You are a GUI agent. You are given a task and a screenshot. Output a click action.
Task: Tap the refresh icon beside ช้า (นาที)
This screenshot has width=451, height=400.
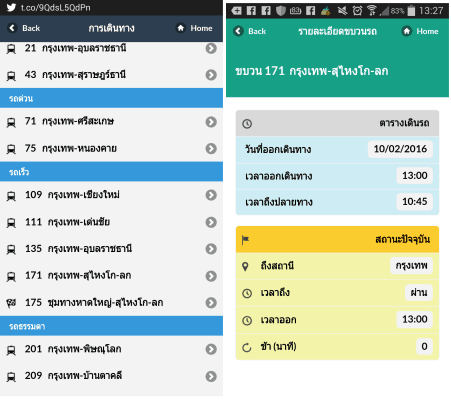click(247, 348)
